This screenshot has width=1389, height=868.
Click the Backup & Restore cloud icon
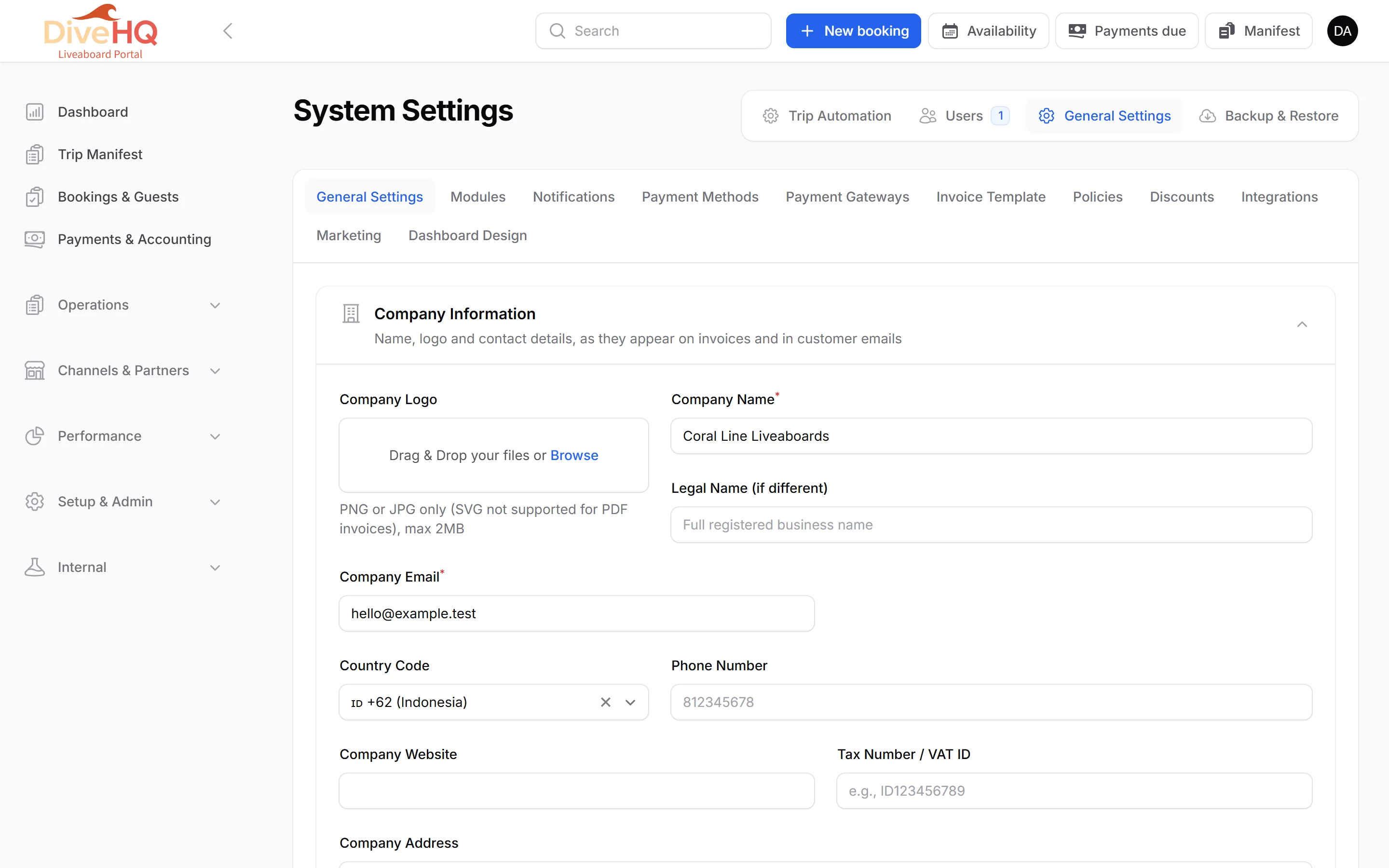coord(1207,116)
